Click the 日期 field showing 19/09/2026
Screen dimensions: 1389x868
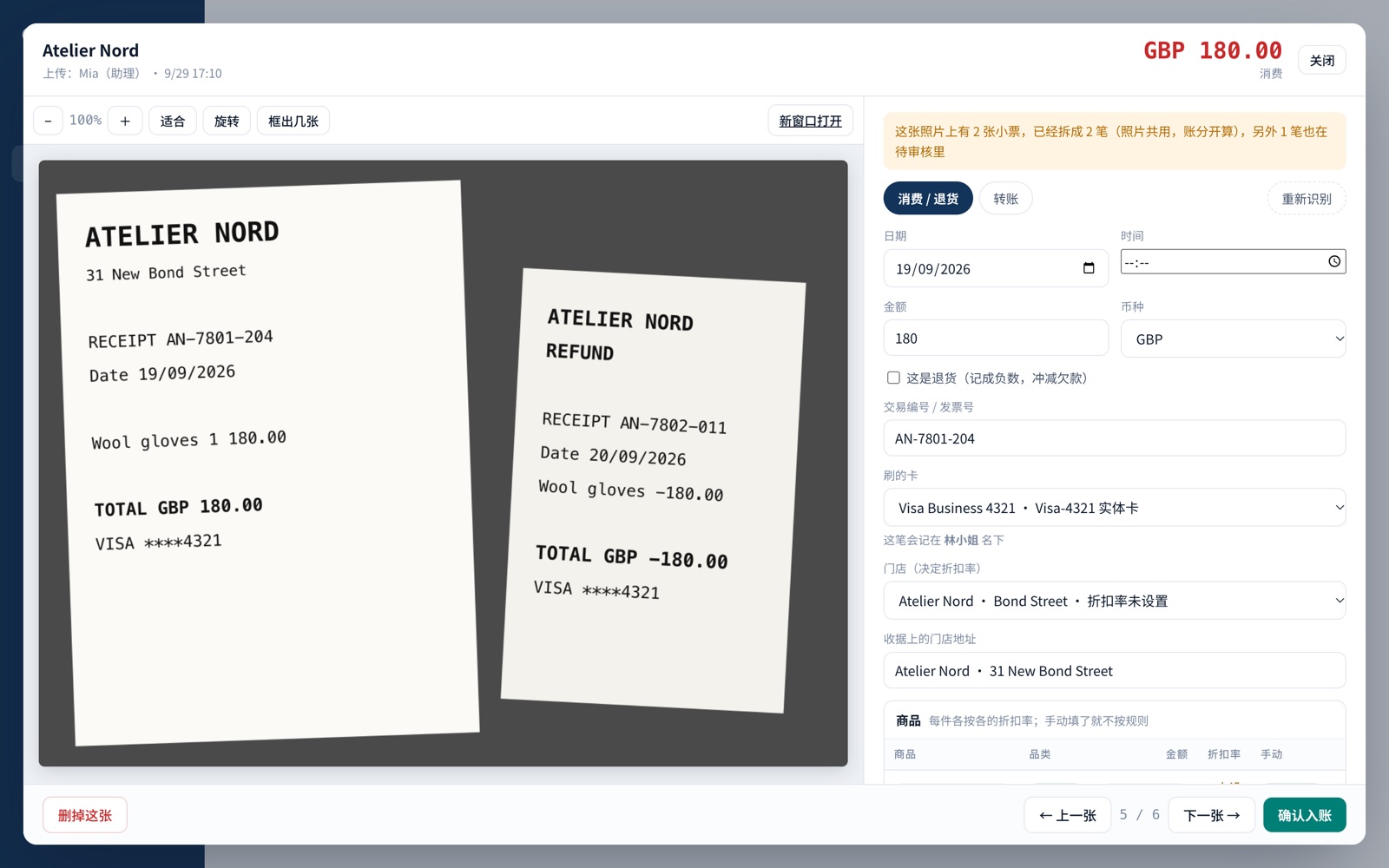996,268
